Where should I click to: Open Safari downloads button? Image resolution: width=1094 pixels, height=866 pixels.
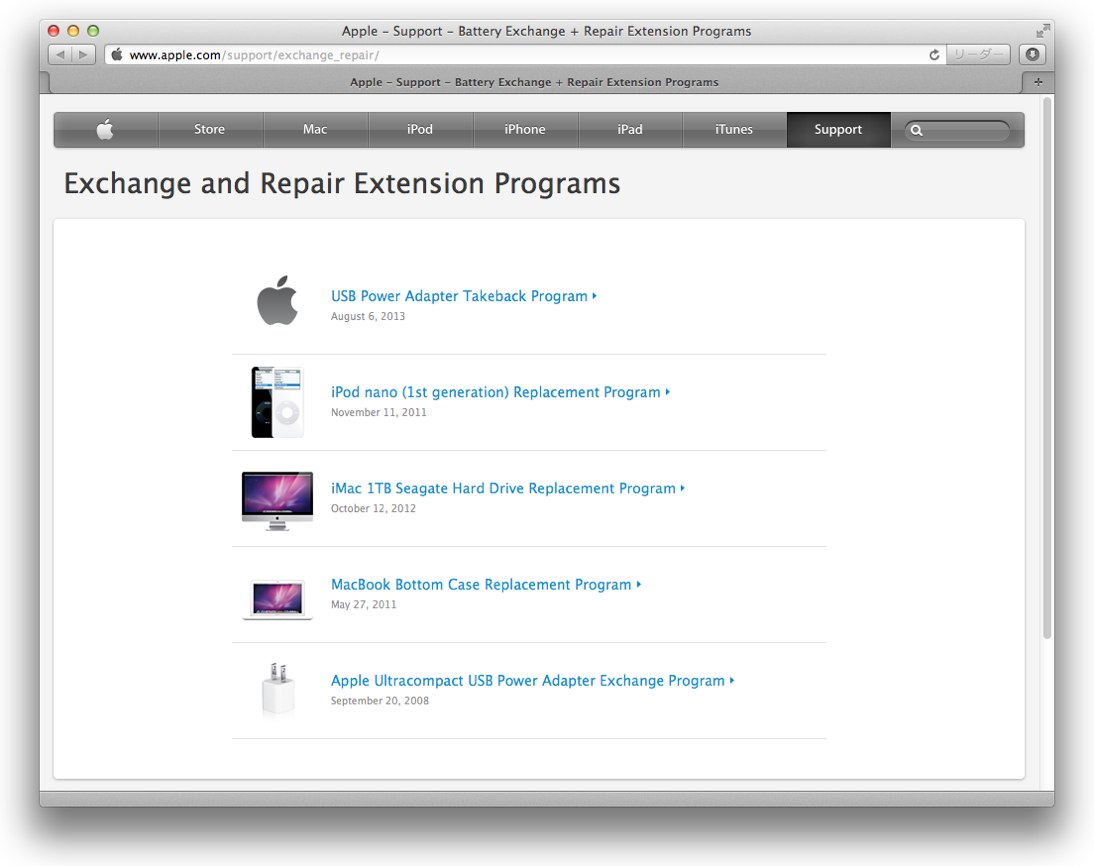tap(1033, 54)
